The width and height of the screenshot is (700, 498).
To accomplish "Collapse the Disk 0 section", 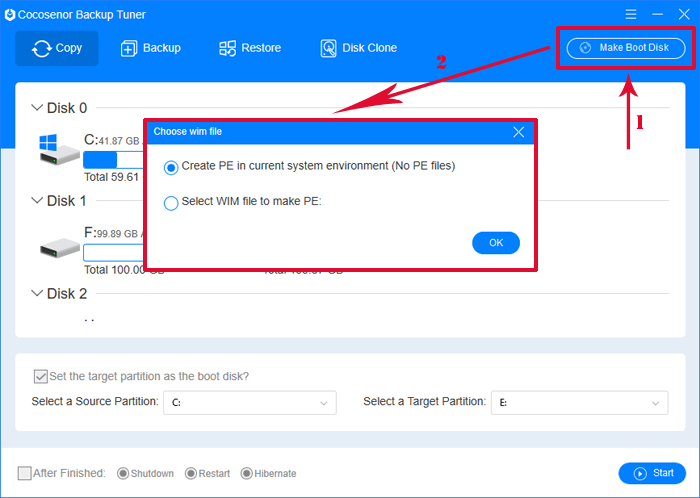I will (37, 108).
